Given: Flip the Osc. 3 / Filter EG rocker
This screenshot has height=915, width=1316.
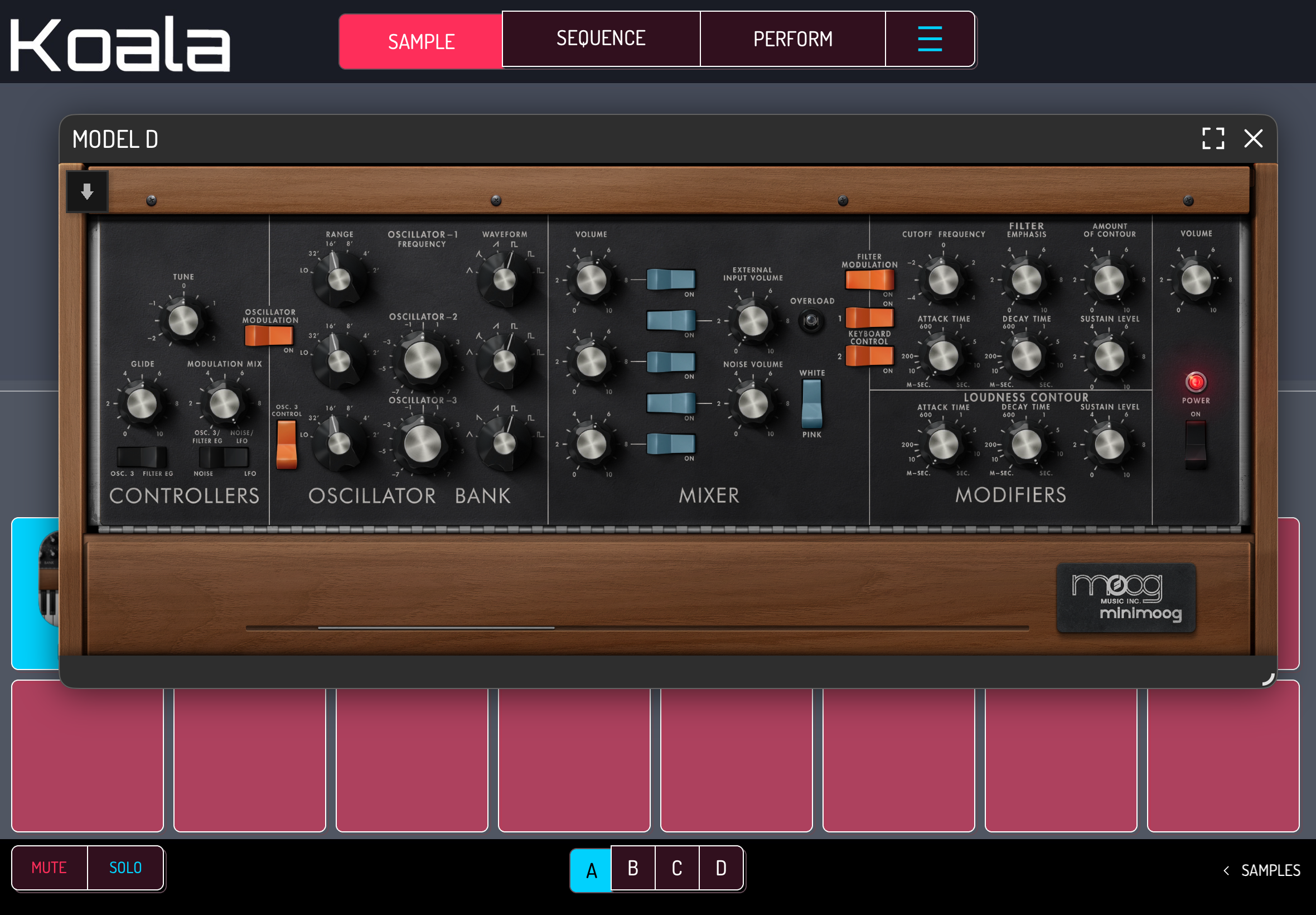Looking at the screenshot, I should pos(142,457).
